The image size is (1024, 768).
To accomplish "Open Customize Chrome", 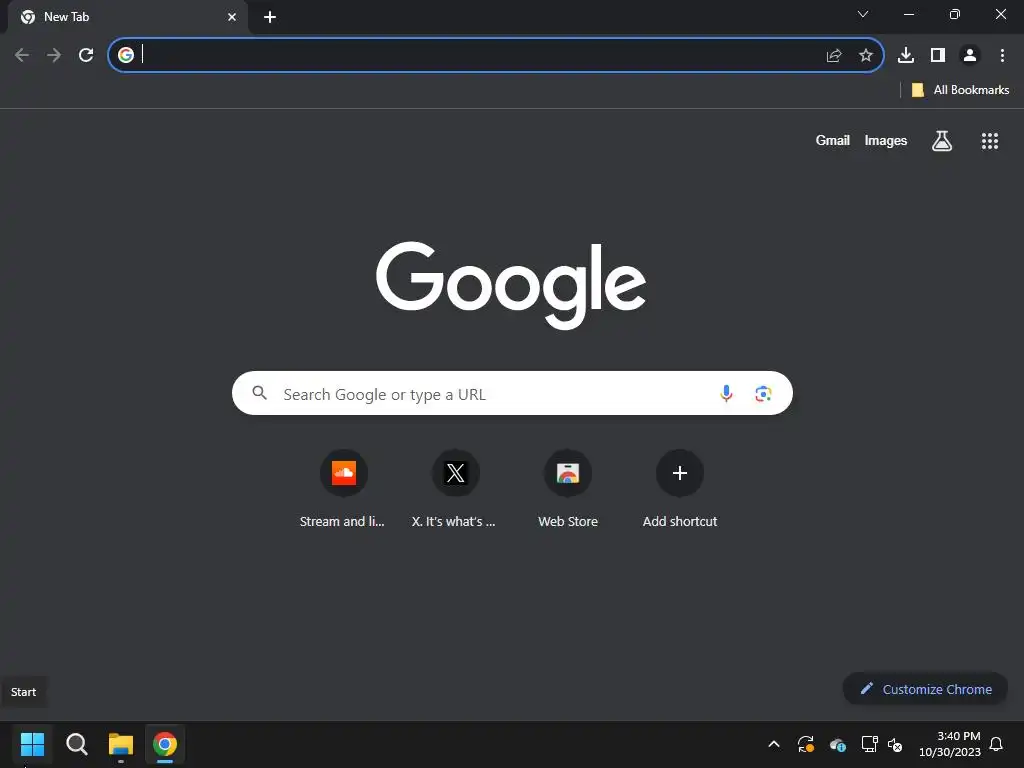I will (x=925, y=689).
